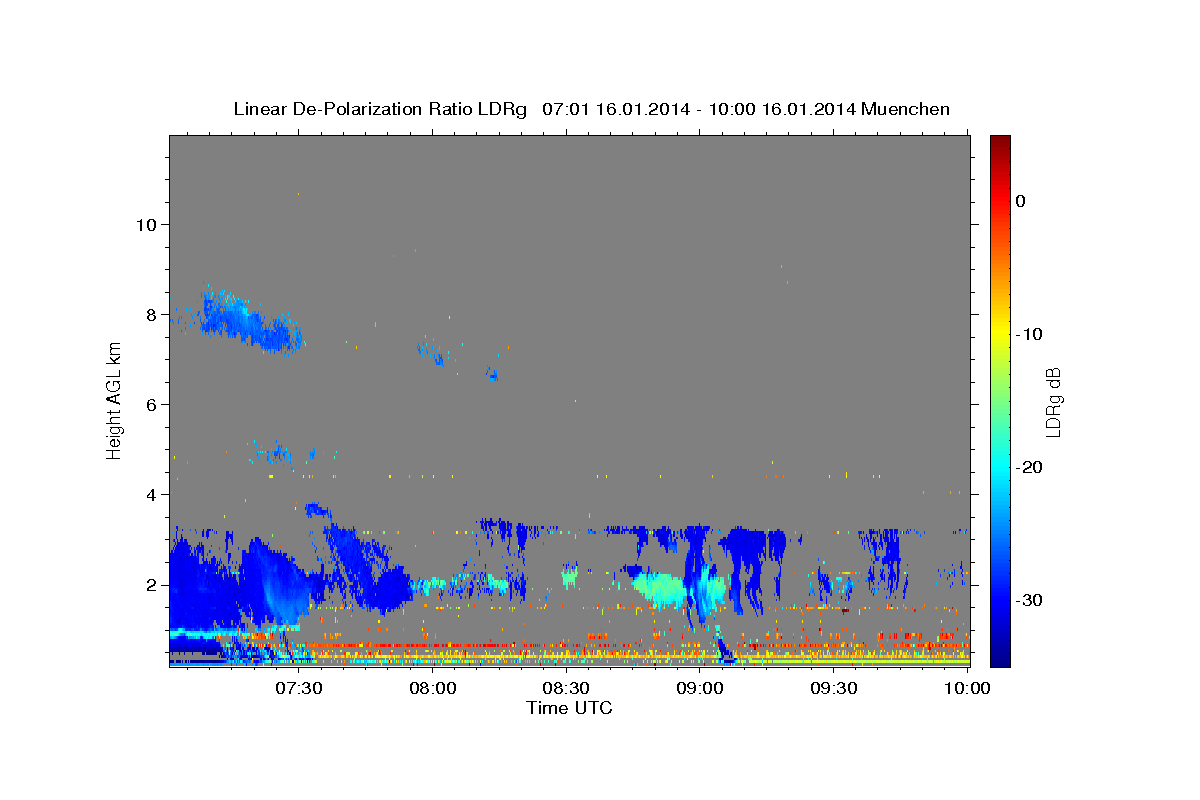Image resolution: width=1200 pixels, height=800 pixels.
Task: Click the small echo near 6.6 km after 08:00
Action: 492,375
